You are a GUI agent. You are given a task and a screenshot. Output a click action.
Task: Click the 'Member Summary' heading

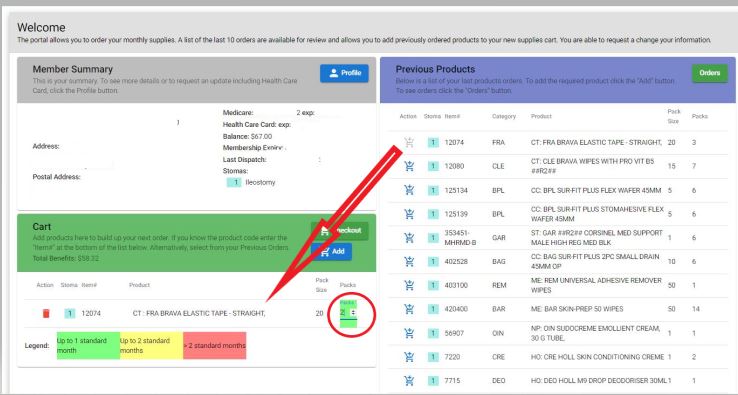click(72, 69)
